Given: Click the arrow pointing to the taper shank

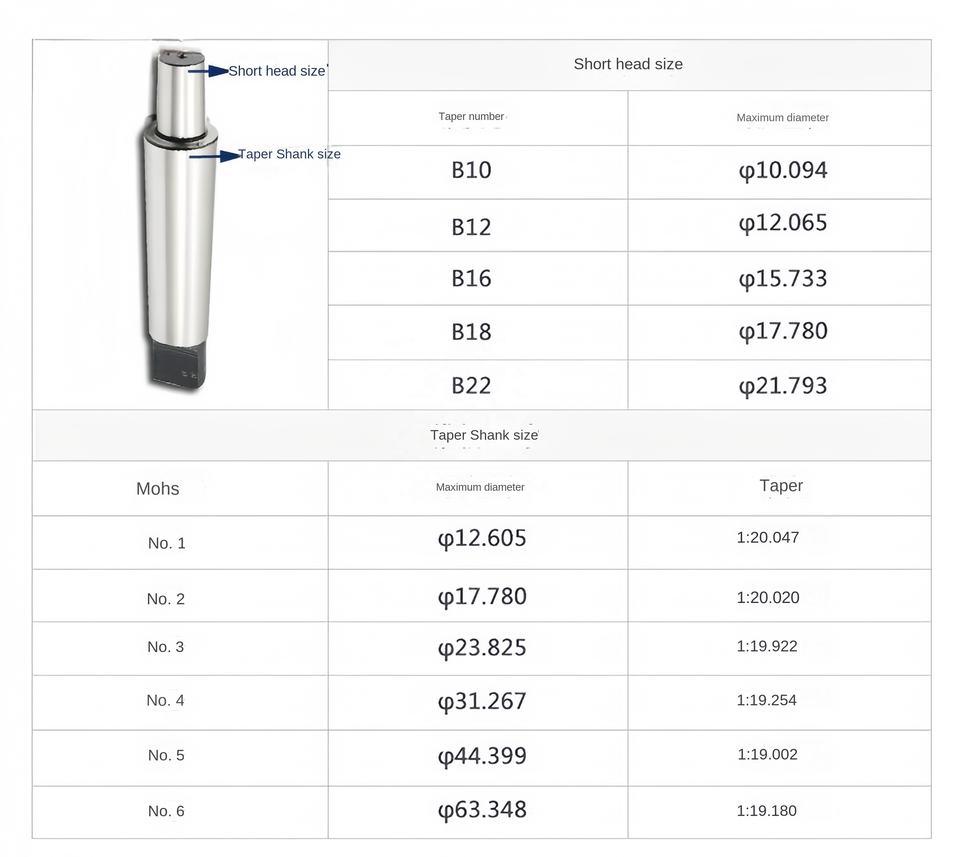Looking at the screenshot, I should click(x=214, y=155).
